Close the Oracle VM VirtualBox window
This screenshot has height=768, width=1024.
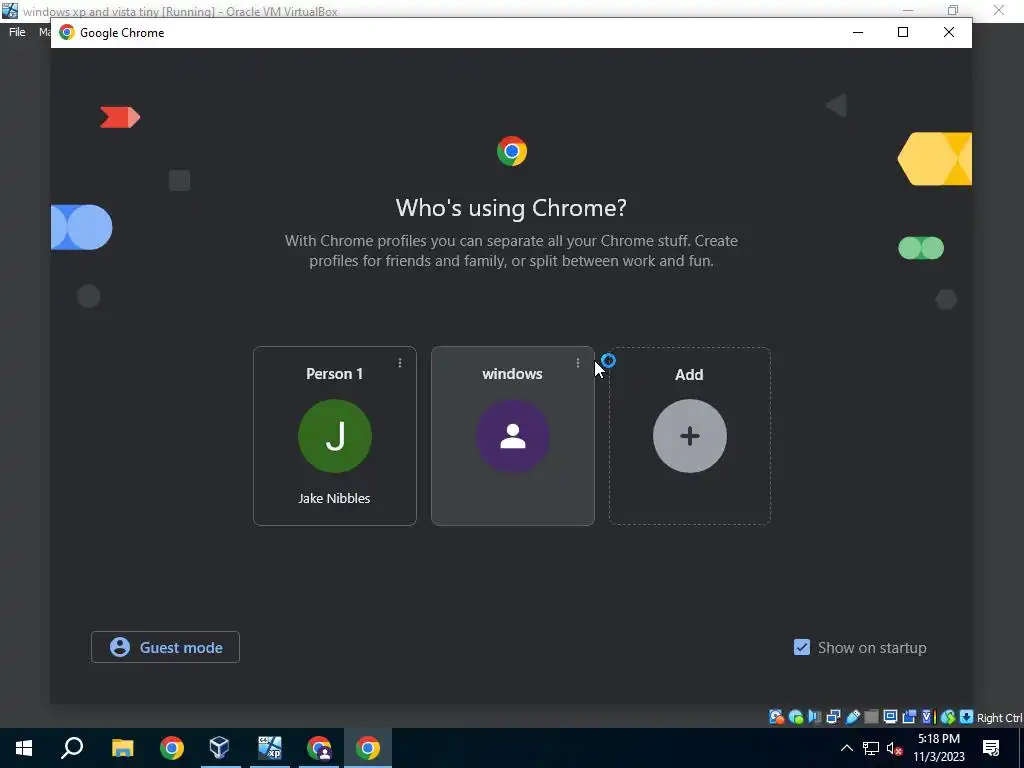coord(999,10)
